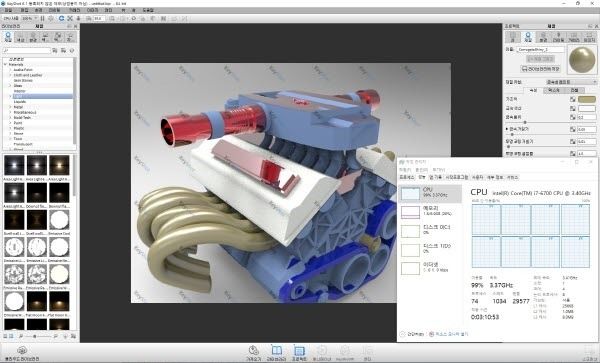Screen dimensions: 600x363
Task: Click the beige base color swatch
Action: point(587,99)
